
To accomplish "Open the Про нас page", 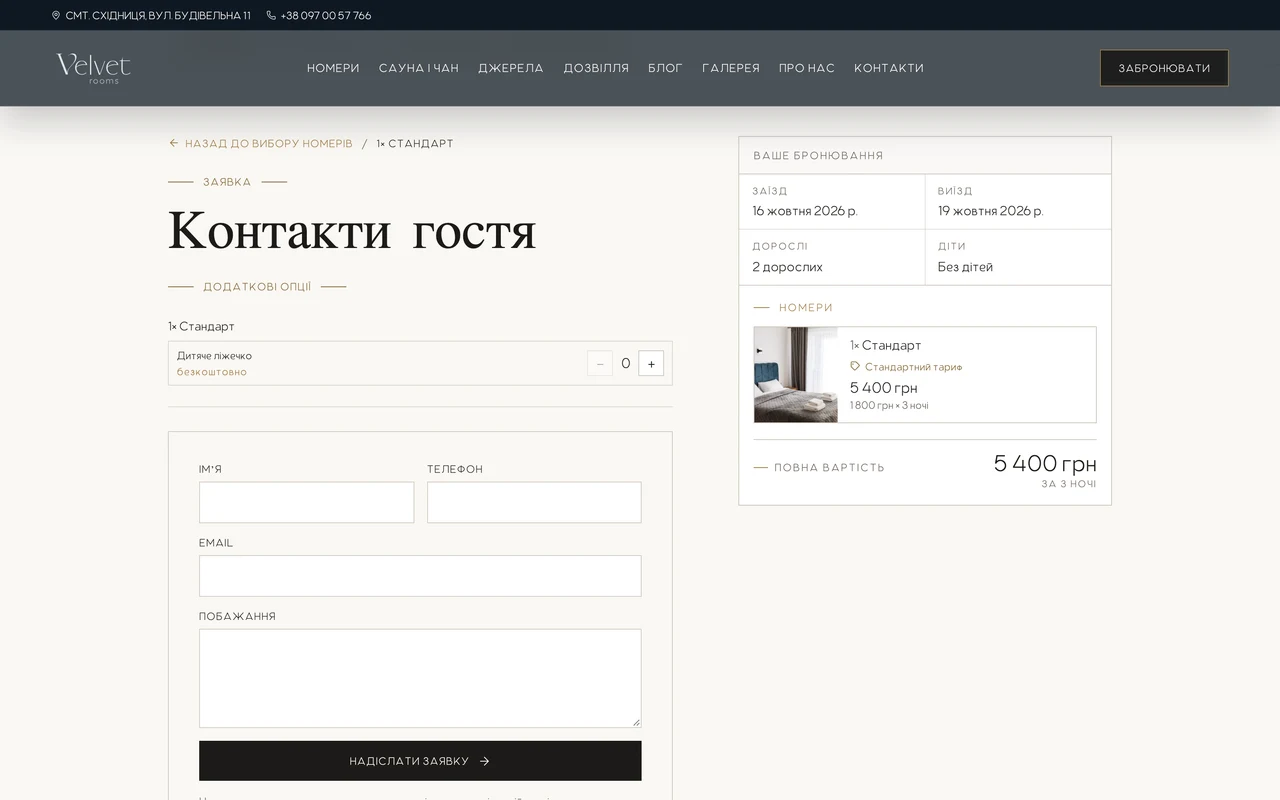I will click(x=807, y=68).
